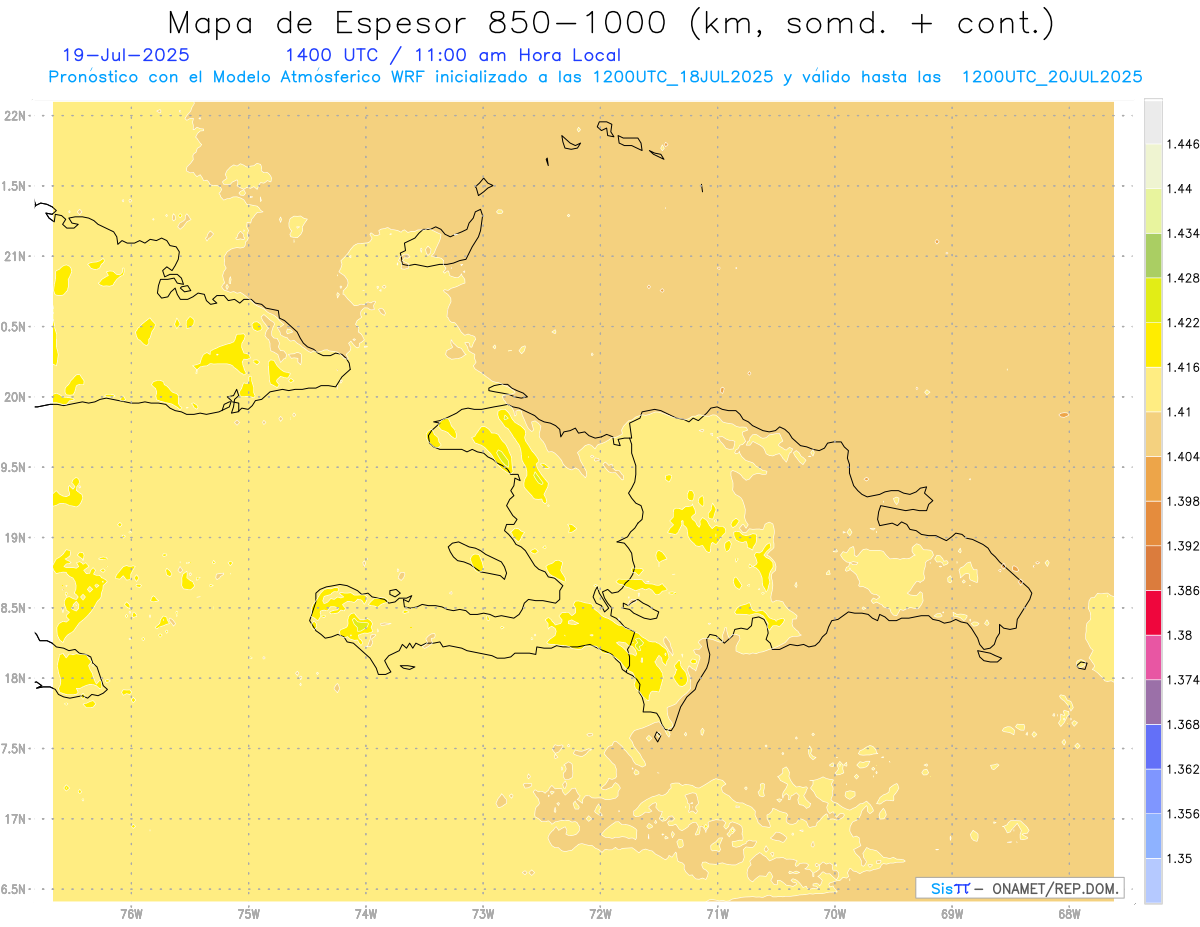Click the longitude label '68W'
The height and width of the screenshot is (927, 1200).
[x=1069, y=914]
